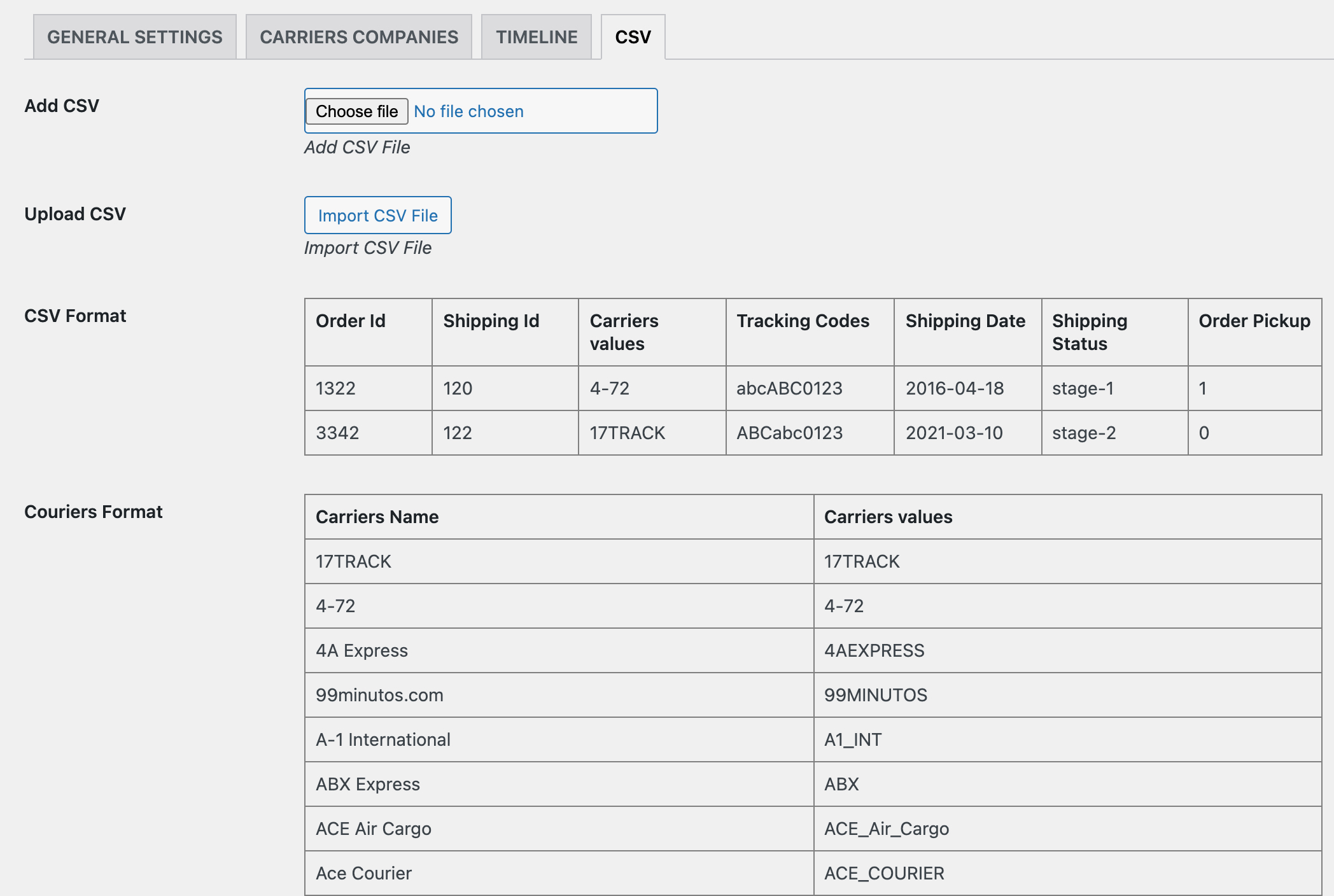Viewport: 1334px width, 896px height.
Task: Select the Timeline tab
Action: (537, 36)
